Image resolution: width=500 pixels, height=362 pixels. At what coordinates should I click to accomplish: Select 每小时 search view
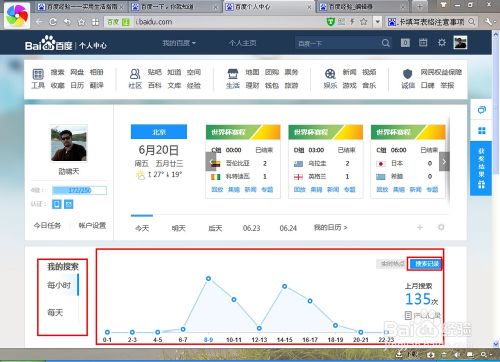[x=59, y=285]
